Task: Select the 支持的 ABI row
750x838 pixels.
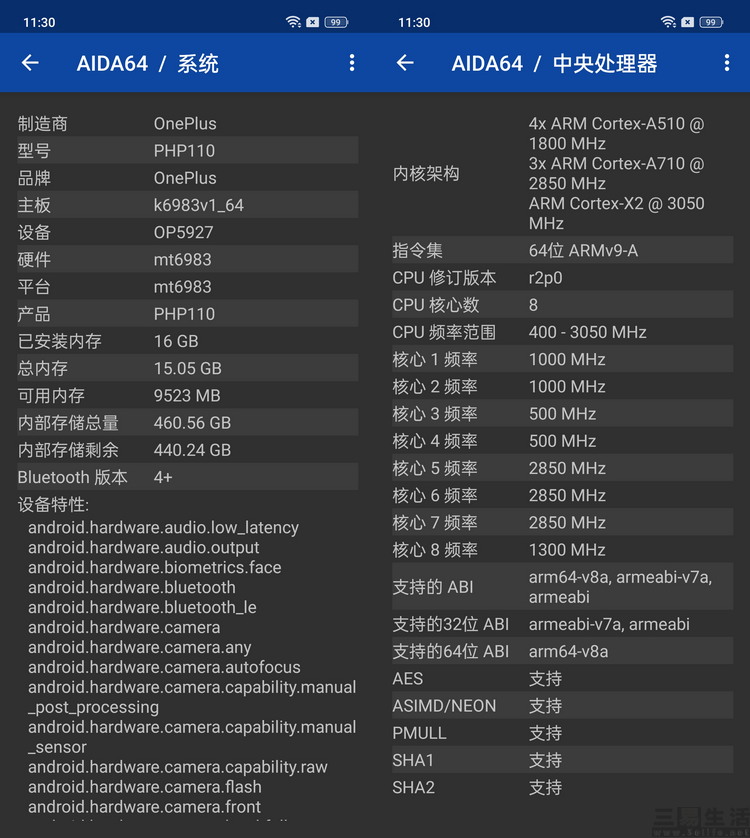Action: coord(562,587)
